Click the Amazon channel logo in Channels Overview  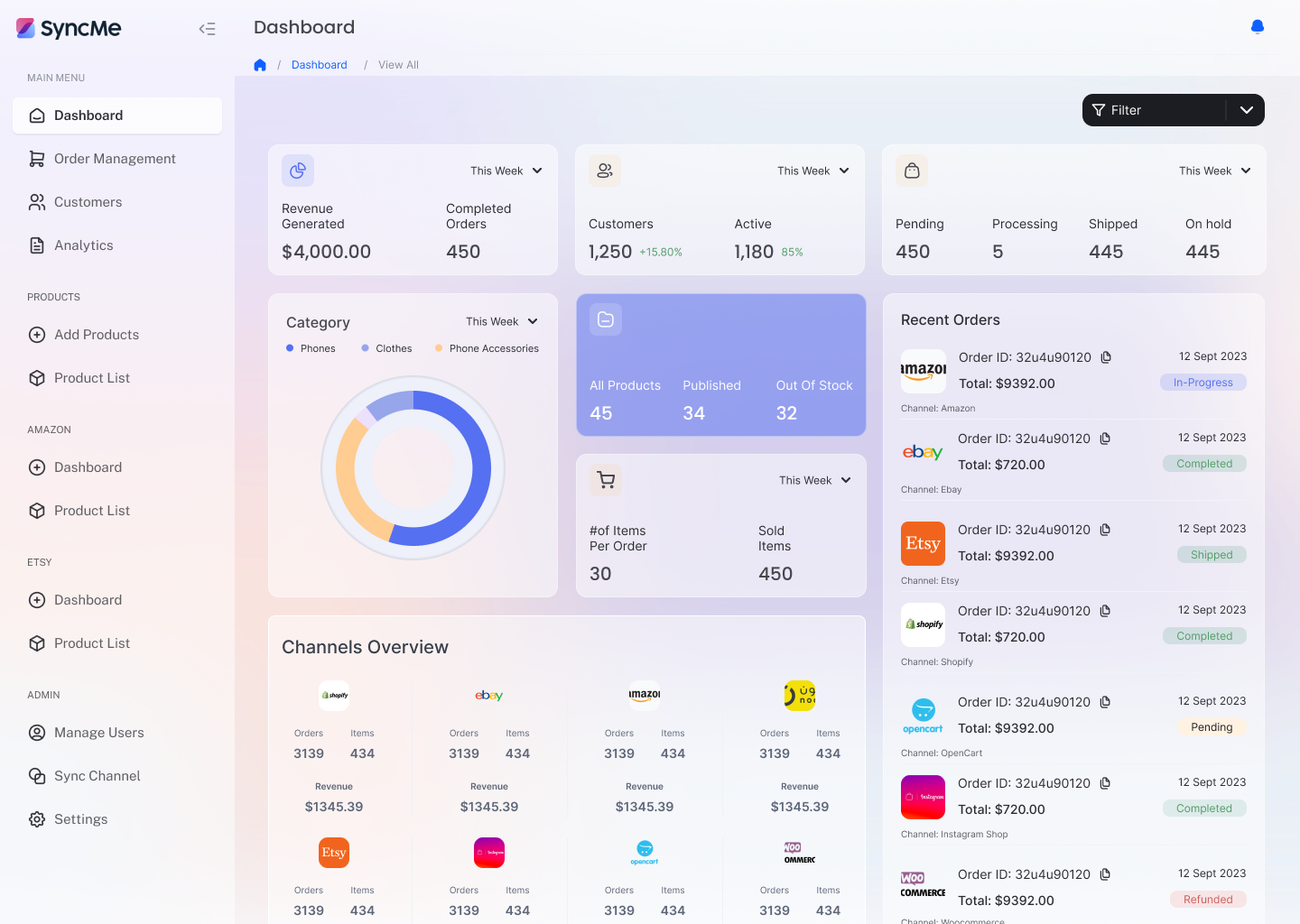pyautogui.click(x=645, y=696)
